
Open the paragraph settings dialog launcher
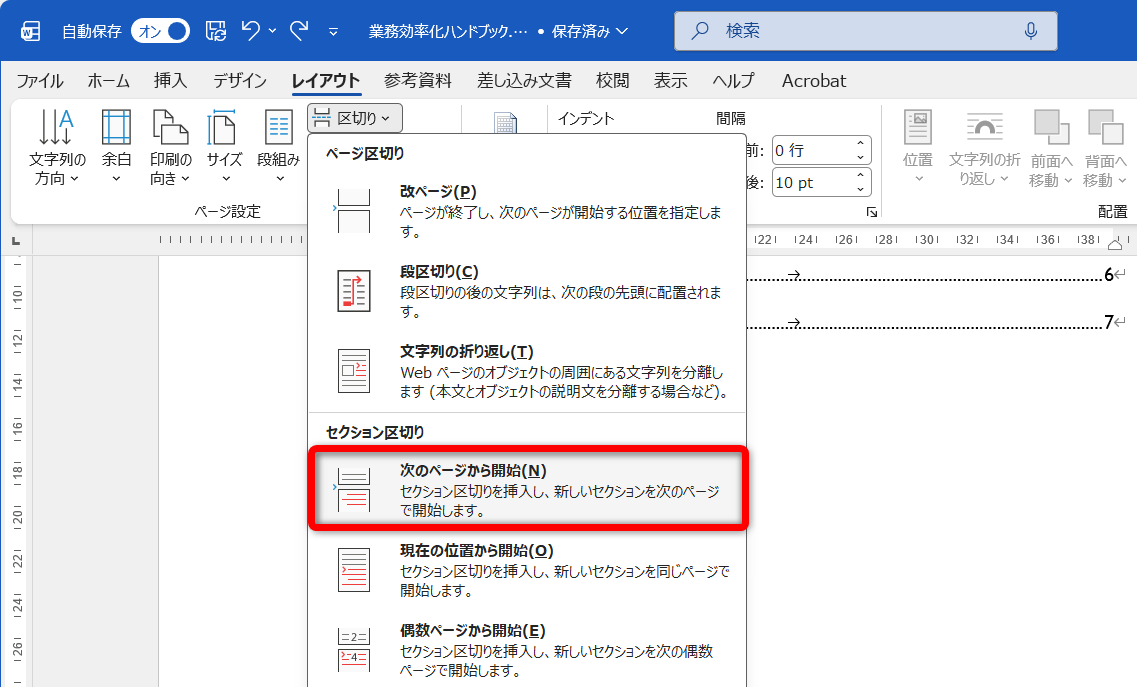[872, 212]
